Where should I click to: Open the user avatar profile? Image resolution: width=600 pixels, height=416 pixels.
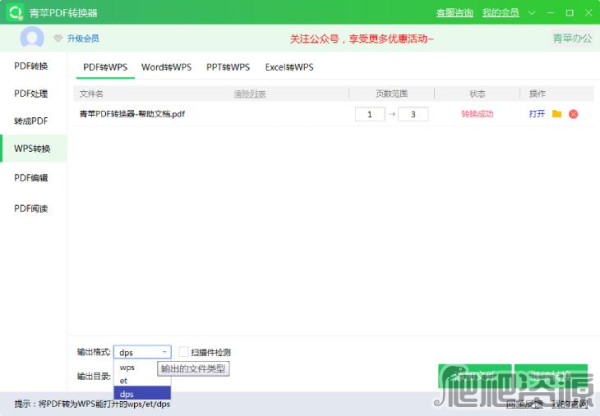coord(32,38)
